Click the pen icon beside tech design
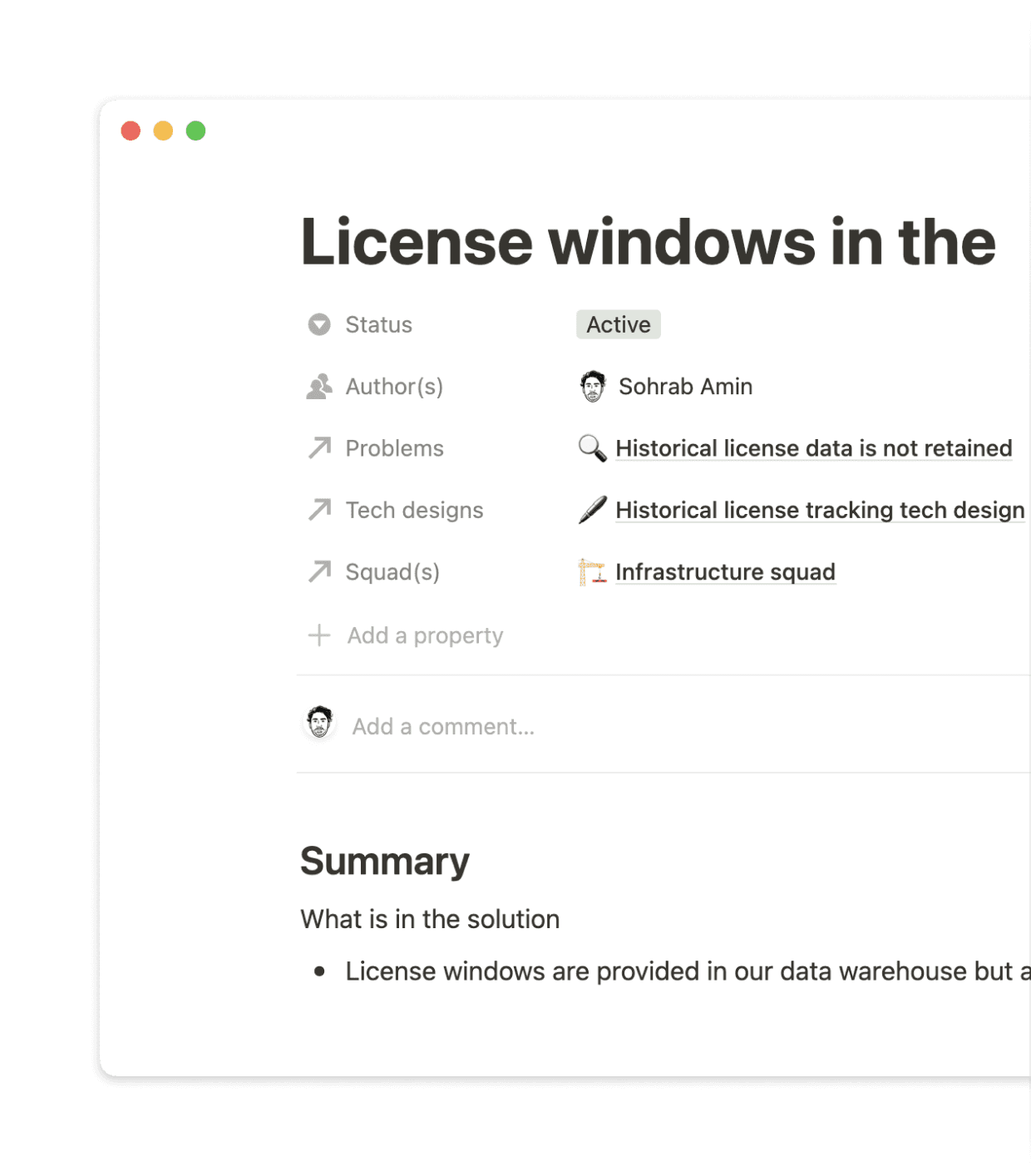The width and height of the screenshot is (1031, 1176). 592,510
